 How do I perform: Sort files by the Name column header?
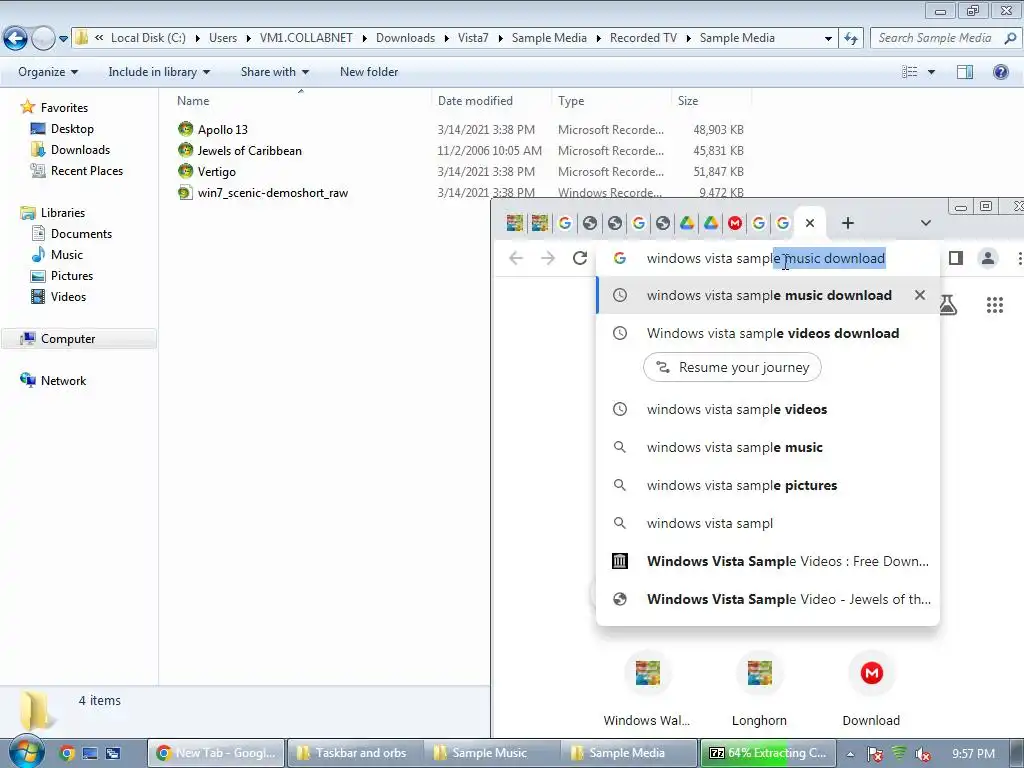point(193,101)
